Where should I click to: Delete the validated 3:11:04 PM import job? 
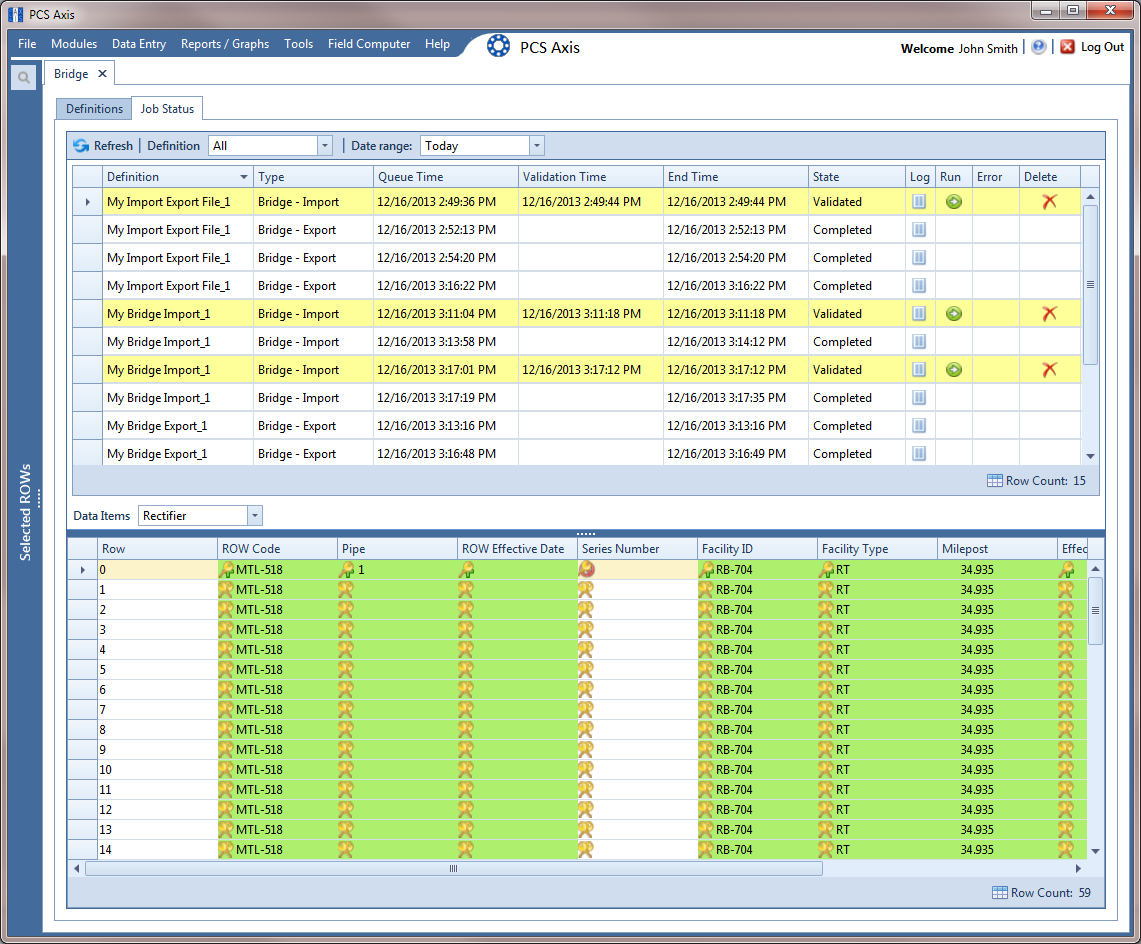pyautogui.click(x=1049, y=314)
